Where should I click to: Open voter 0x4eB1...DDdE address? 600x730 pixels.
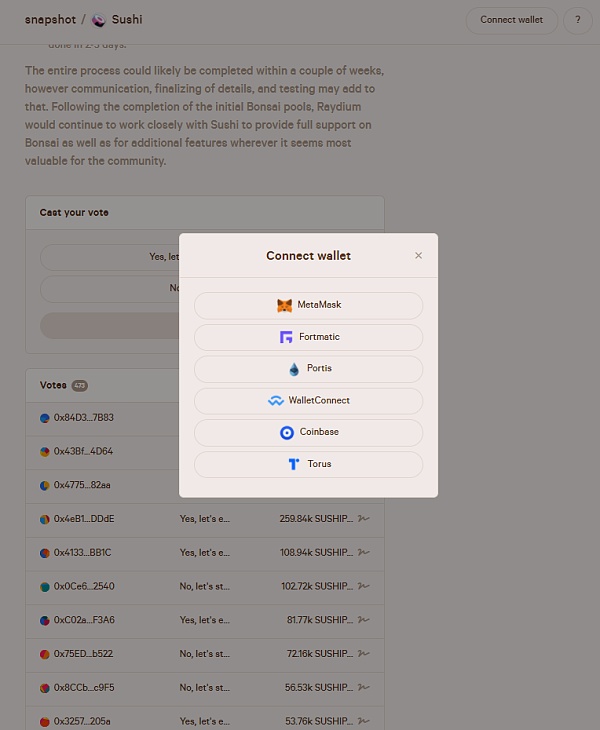pos(84,519)
